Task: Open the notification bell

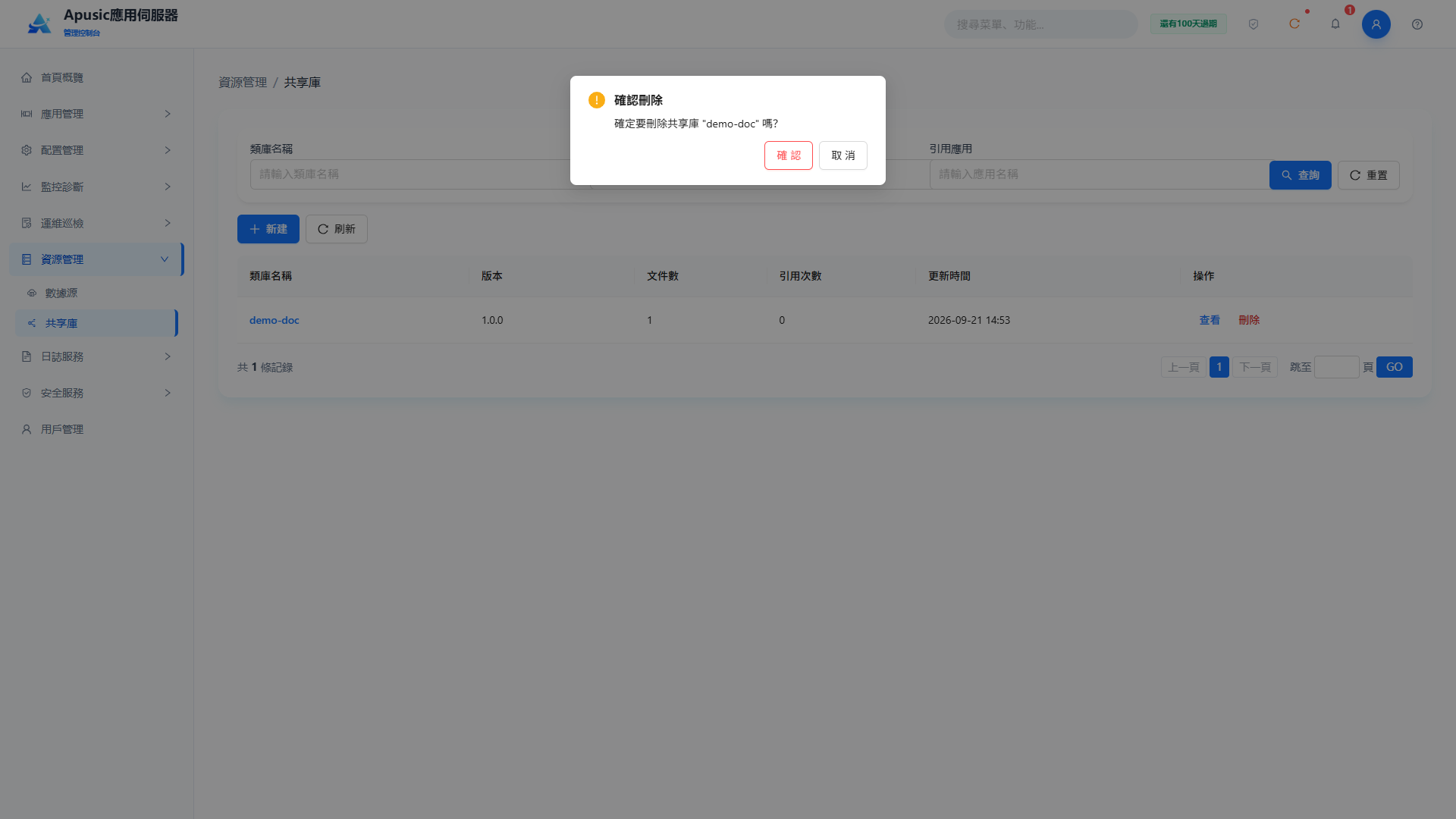Action: [x=1335, y=24]
